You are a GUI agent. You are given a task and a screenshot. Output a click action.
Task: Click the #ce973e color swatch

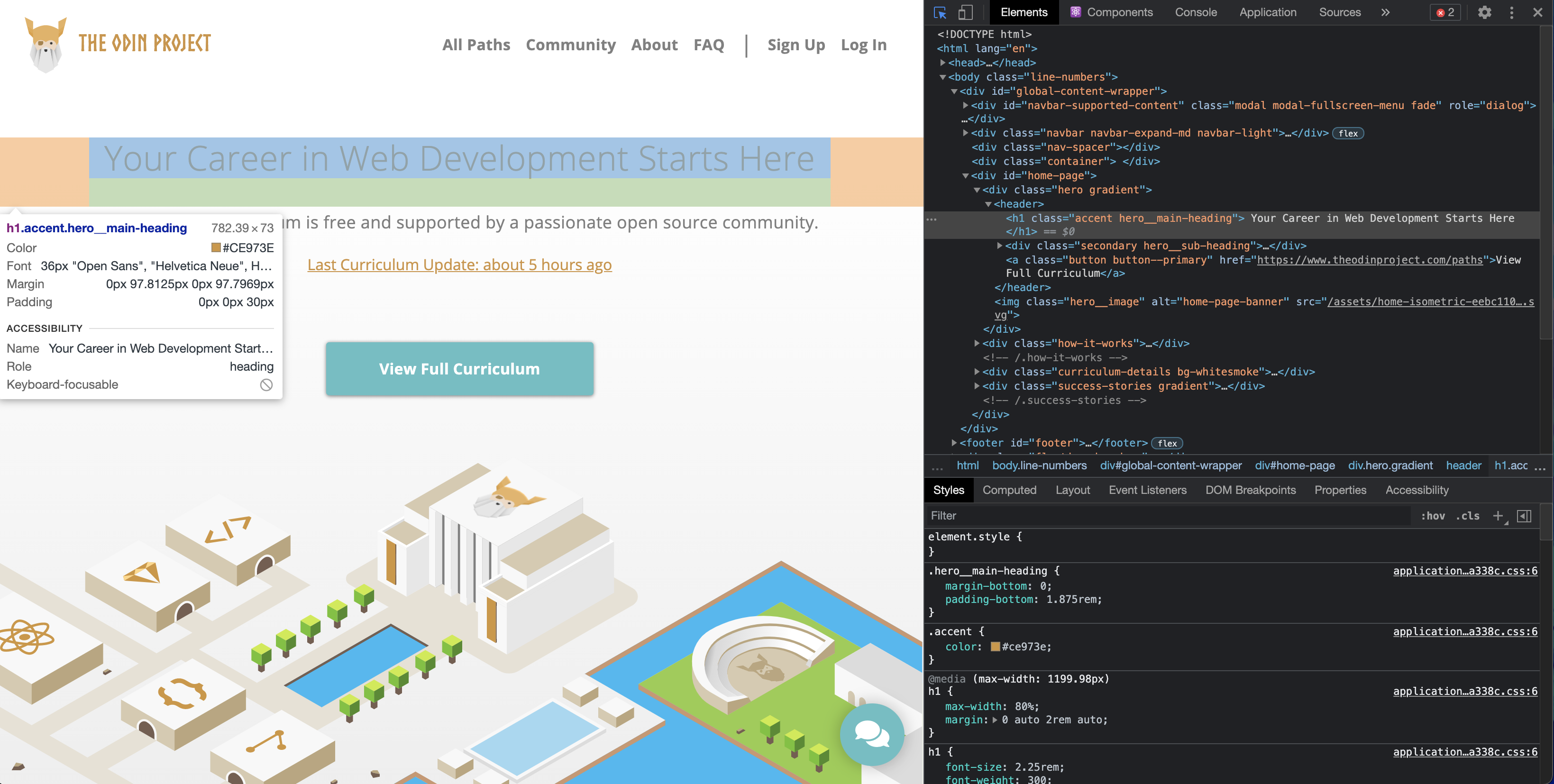(x=996, y=647)
